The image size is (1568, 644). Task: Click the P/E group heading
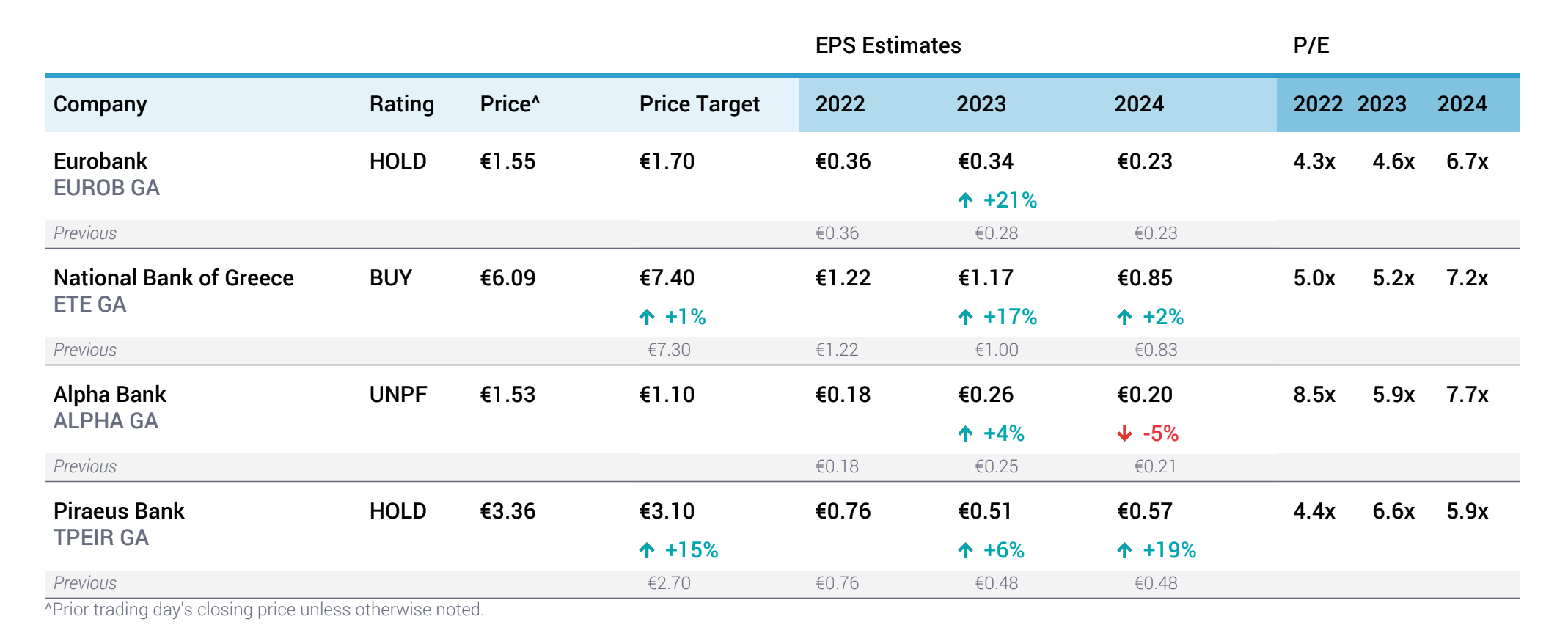pyautogui.click(x=1311, y=45)
